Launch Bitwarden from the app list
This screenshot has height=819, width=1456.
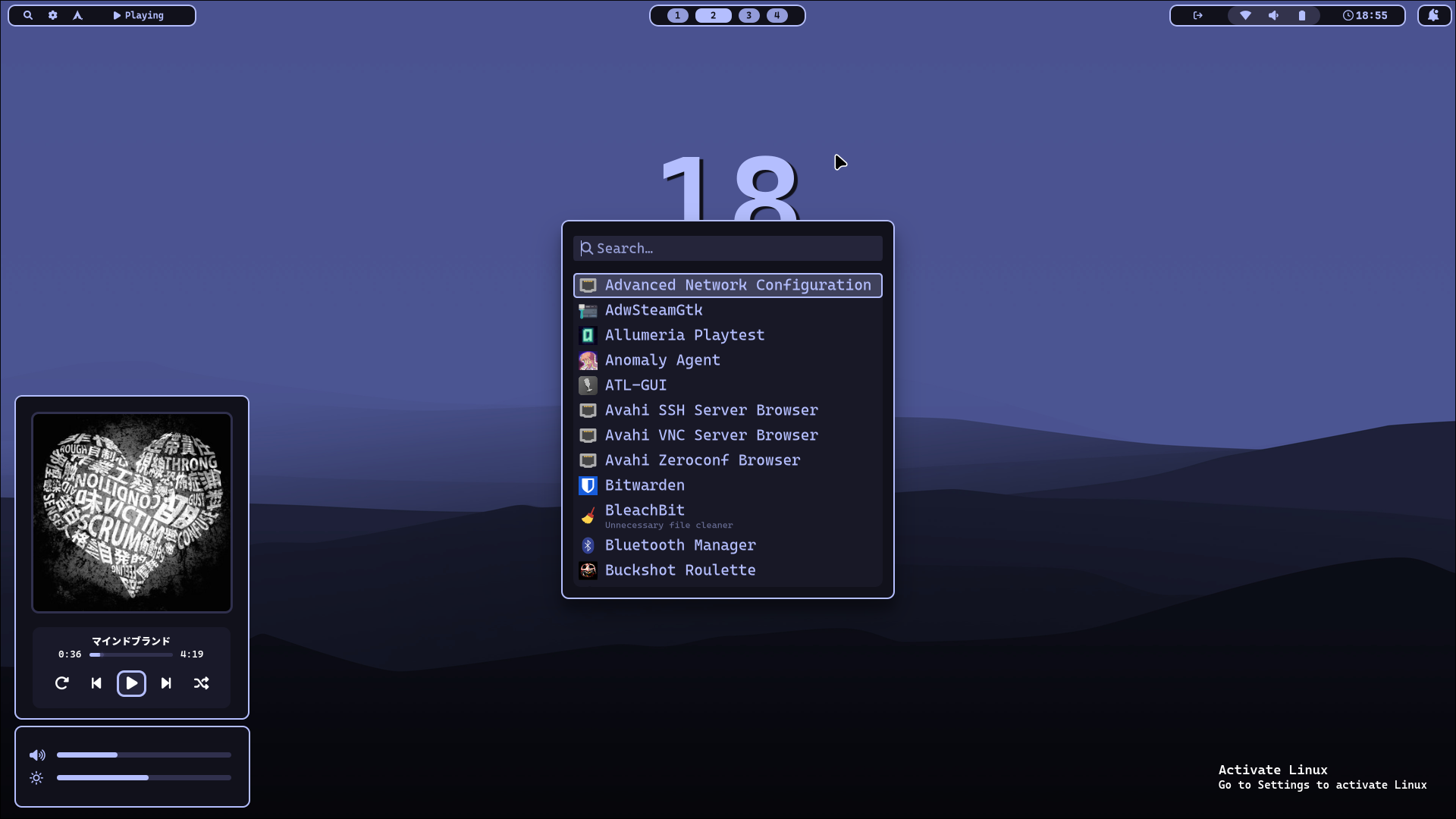tap(645, 485)
